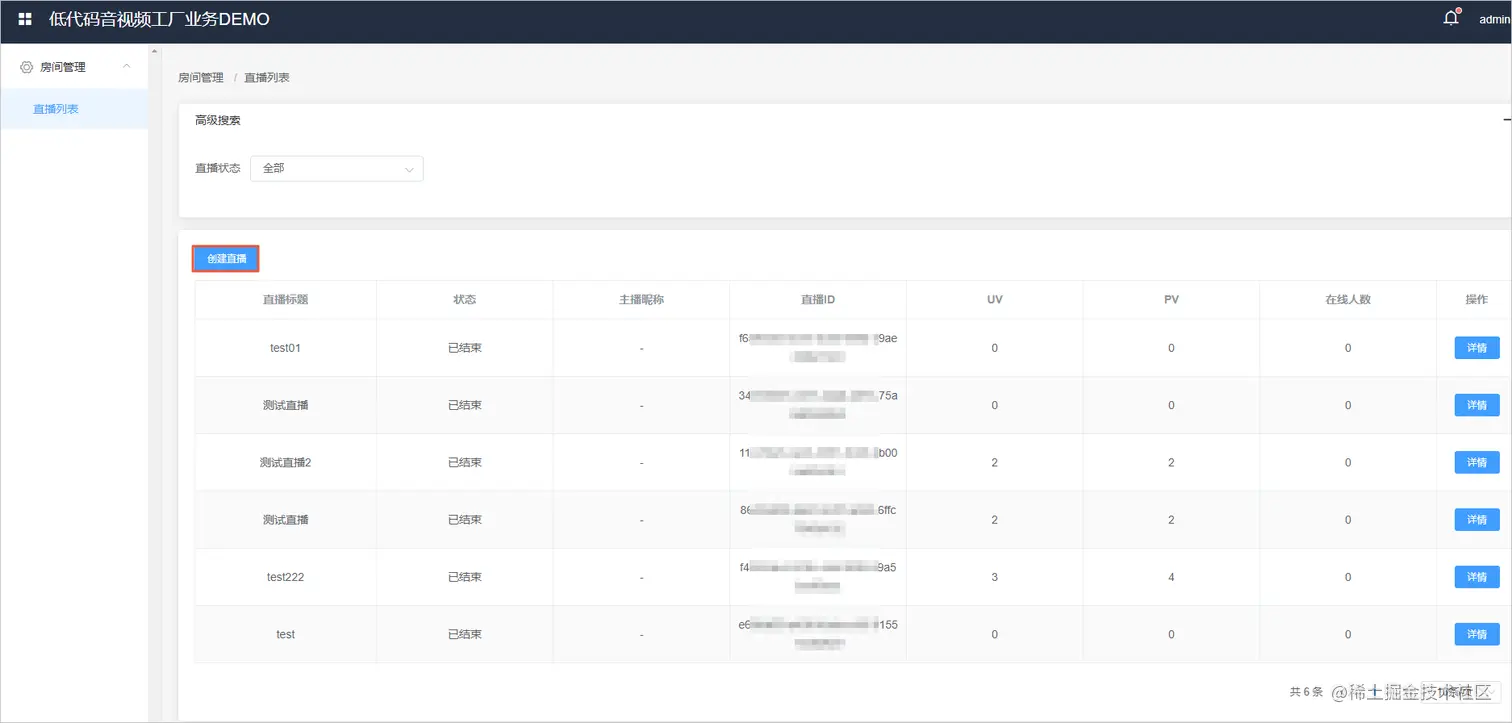Click the 主播昵称 column header
Screen dimensions: 1512x723
[x=641, y=300]
